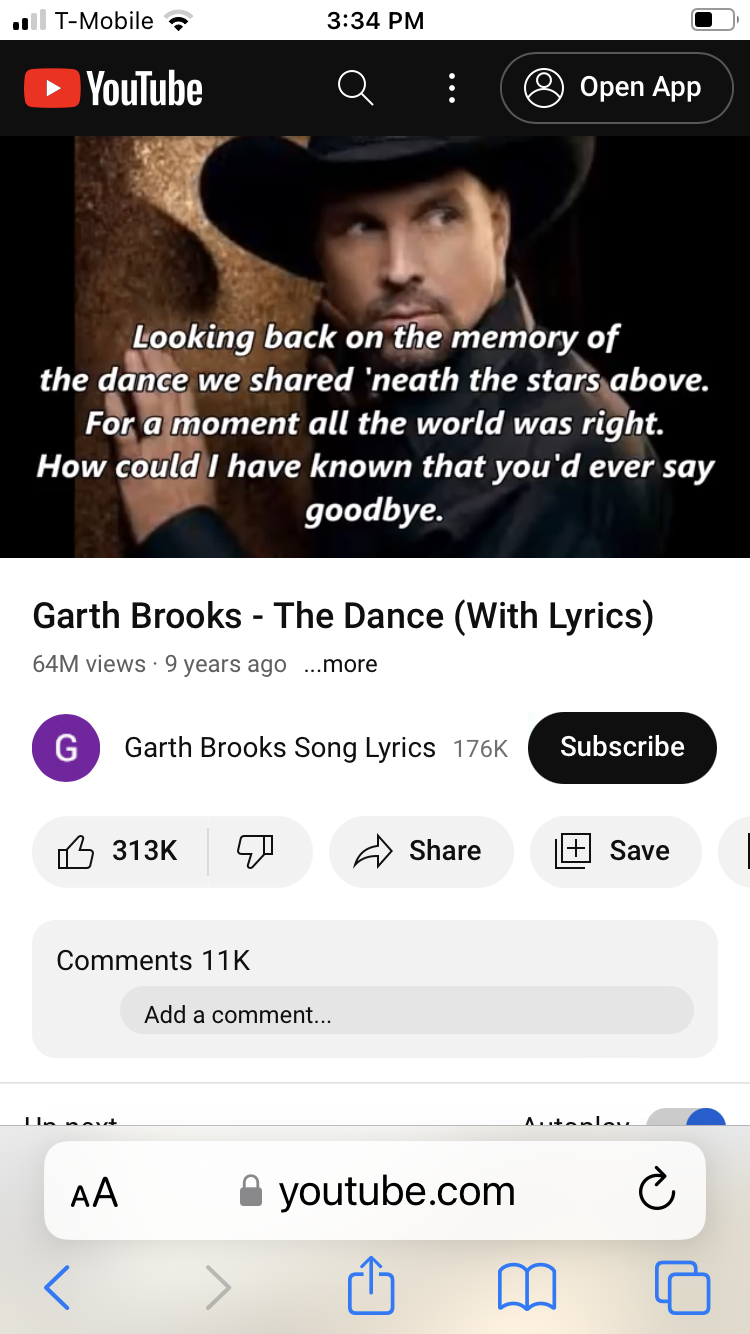Open YouTube search with magnifier icon
This screenshot has width=750, height=1334.
point(355,88)
